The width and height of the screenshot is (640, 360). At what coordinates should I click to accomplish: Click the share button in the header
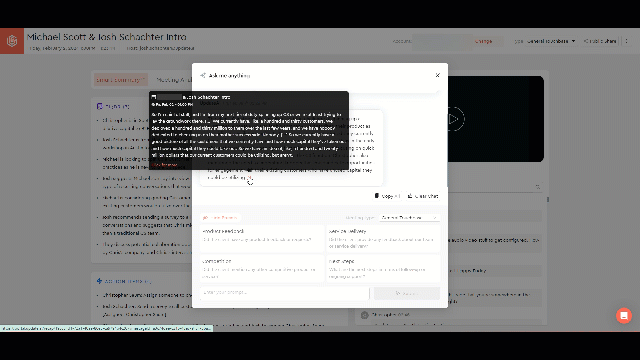pos(600,41)
